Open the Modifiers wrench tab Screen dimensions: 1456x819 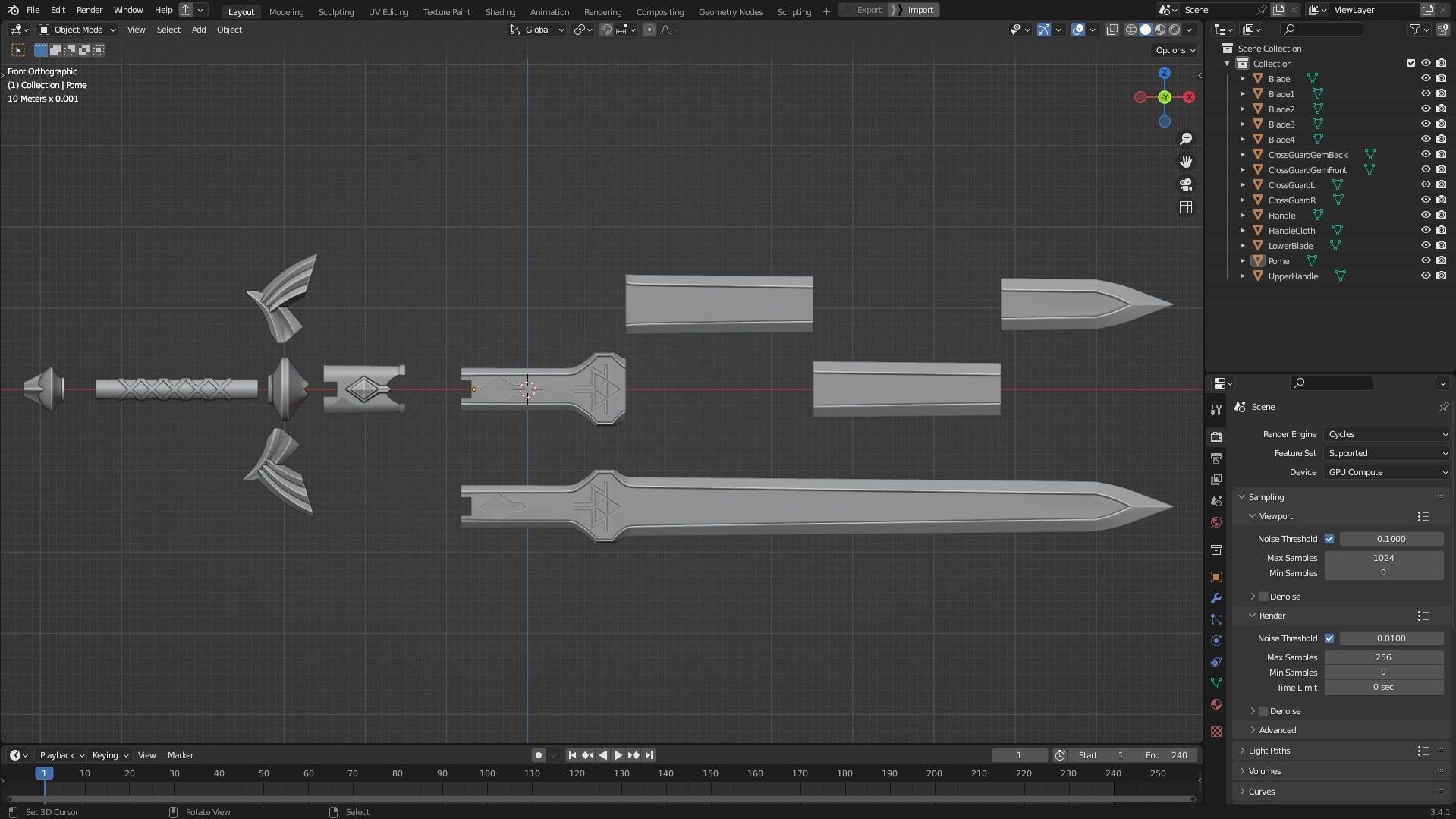coord(1216,598)
